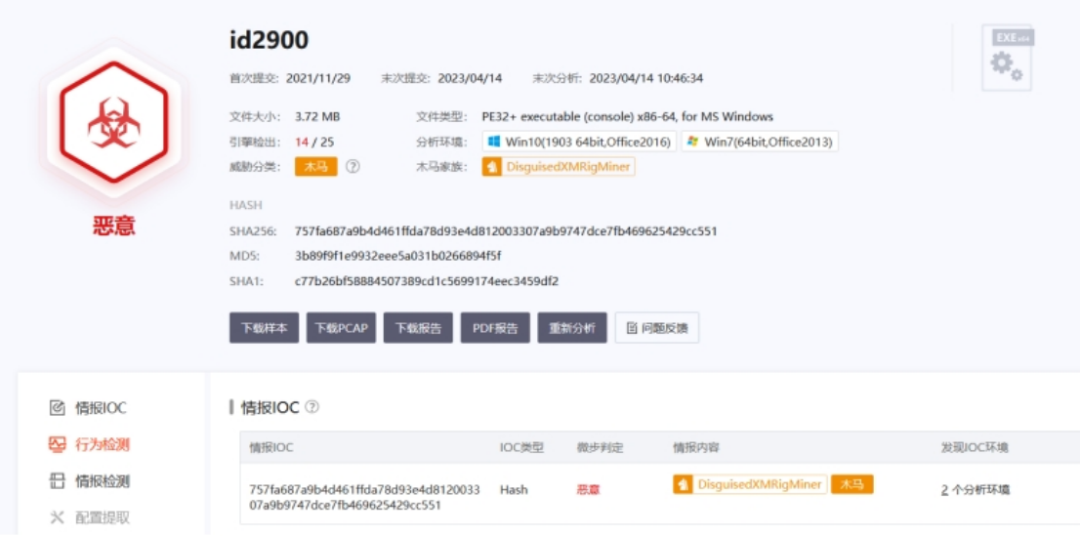Viewport: 1080px width, 536px height.
Task: Click the DisguisedXMRigMiner family tag in file details
Action: coord(559,167)
